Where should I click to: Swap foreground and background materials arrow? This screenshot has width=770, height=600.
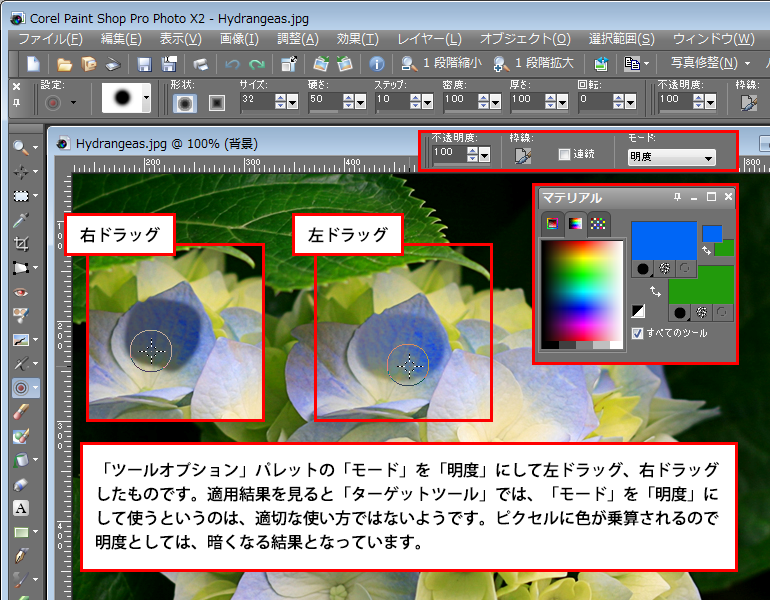tap(655, 292)
